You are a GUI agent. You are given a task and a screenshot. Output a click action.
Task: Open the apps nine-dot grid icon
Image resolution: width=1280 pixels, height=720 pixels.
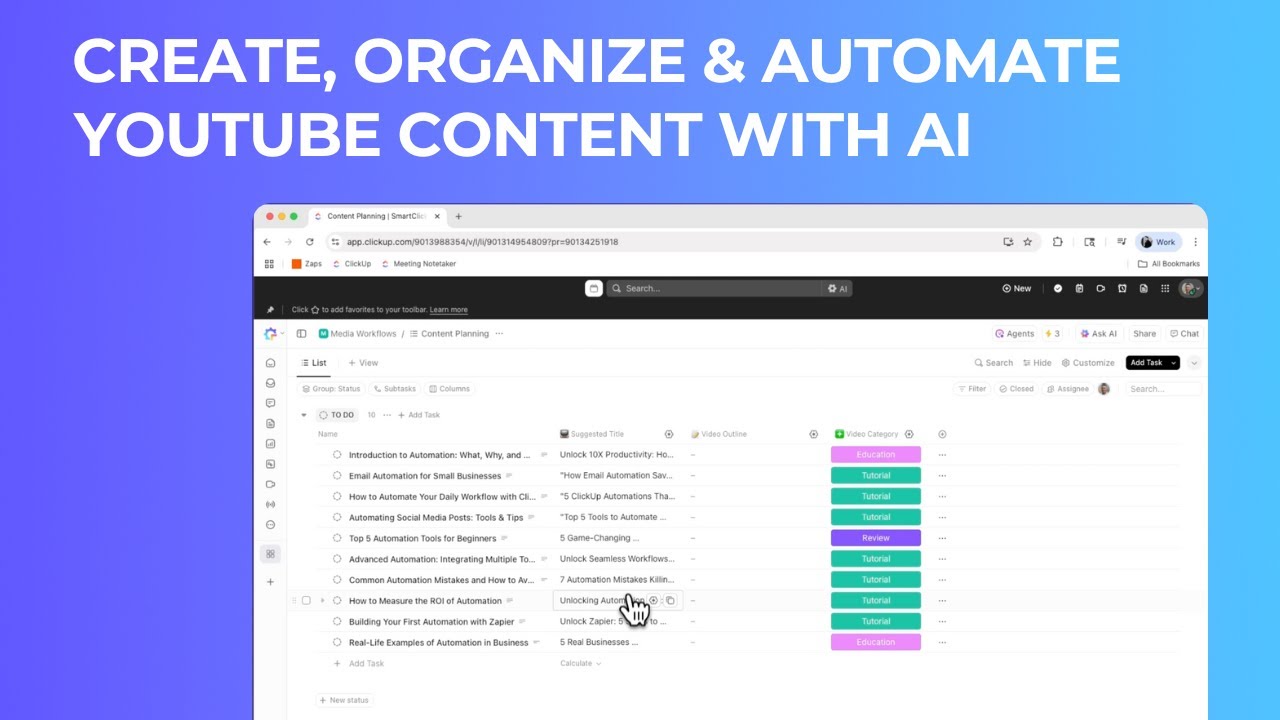tap(1165, 288)
